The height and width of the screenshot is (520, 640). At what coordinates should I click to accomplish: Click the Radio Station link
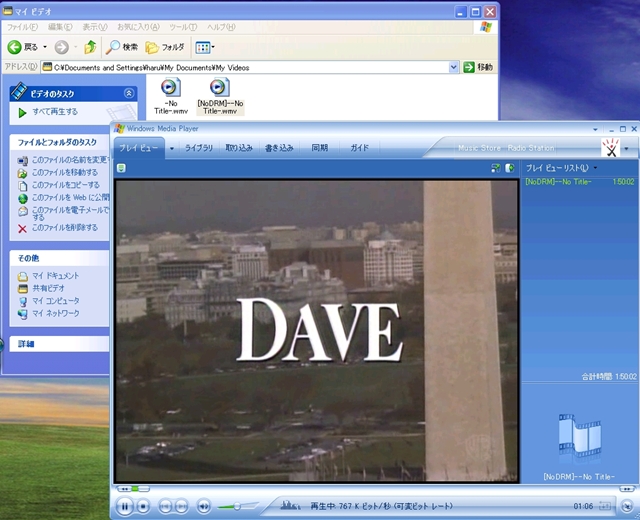pos(531,148)
